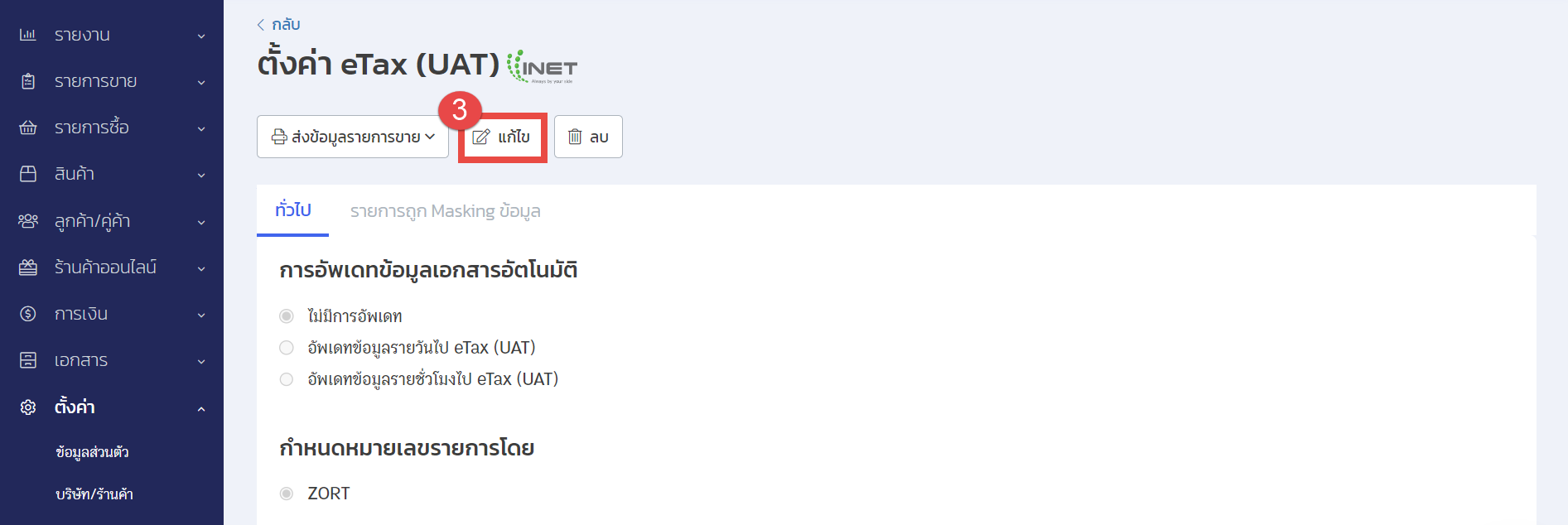1568x525 pixels.
Task: Click the ลูกค้า/คู่ค้า people icon
Action: (28, 221)
